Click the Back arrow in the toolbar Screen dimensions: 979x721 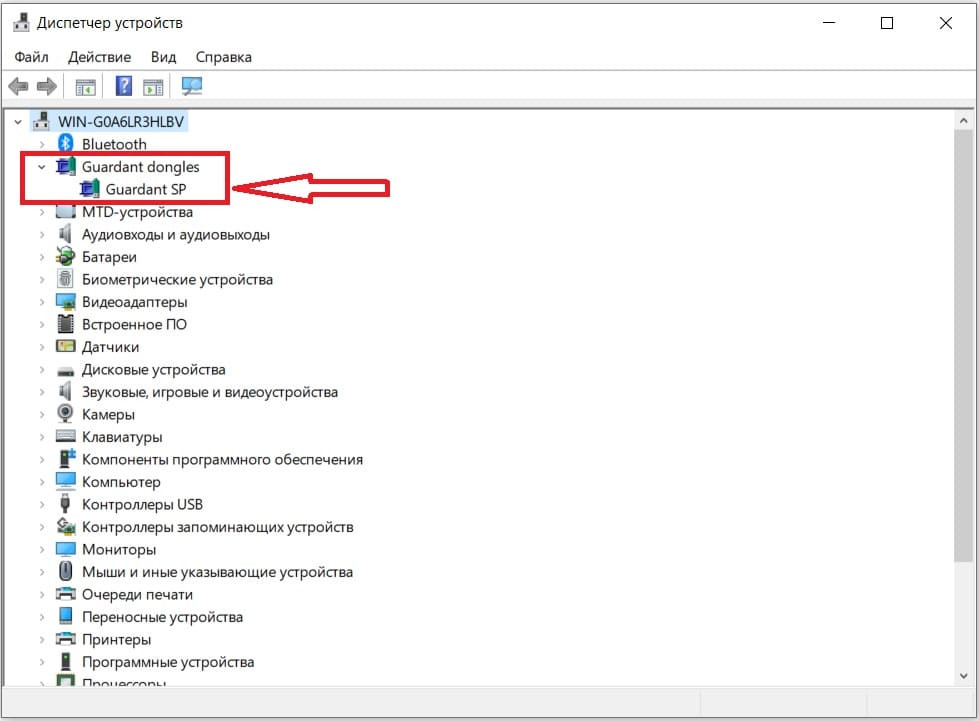(x=17, y=87)
